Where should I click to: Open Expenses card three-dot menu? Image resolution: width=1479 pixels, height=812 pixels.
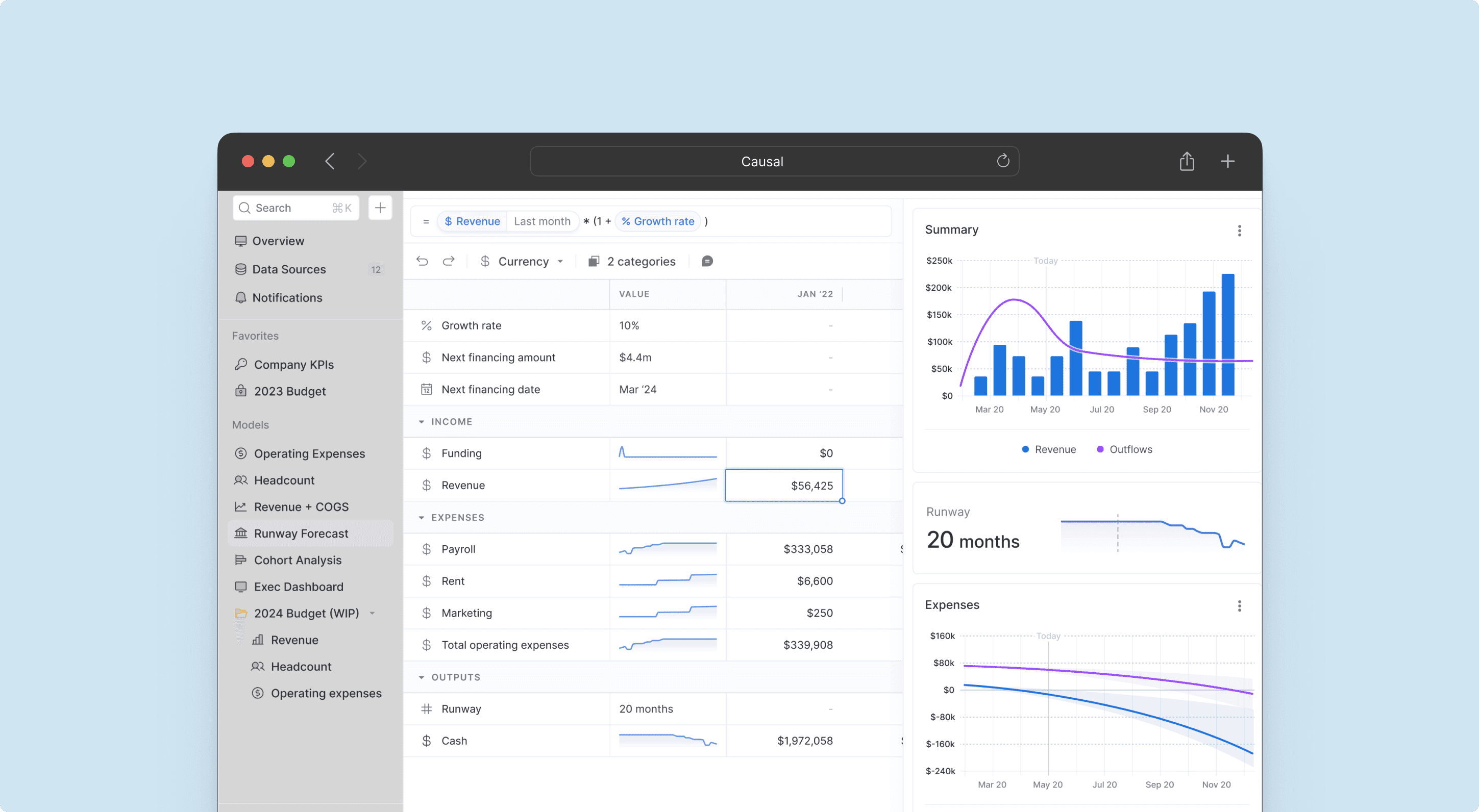click(x=1240, y=606)
